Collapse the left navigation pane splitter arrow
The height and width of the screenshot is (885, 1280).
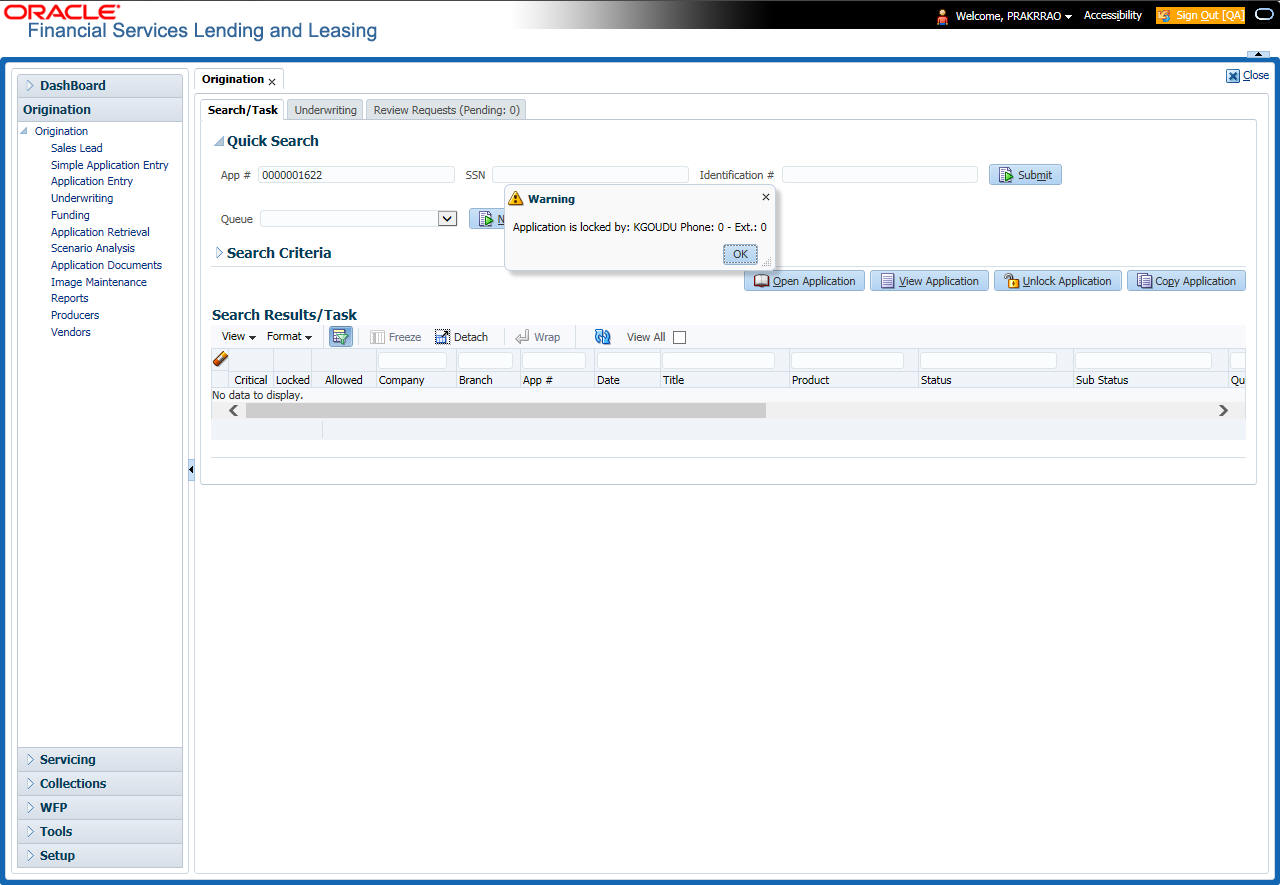coord(191,470)
